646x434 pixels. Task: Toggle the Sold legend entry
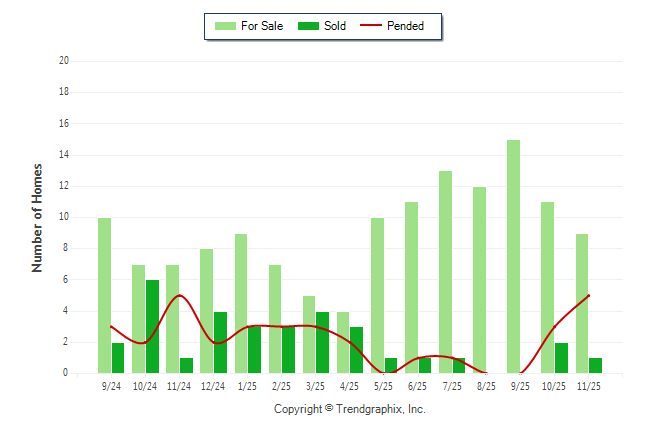pos(335,26)
